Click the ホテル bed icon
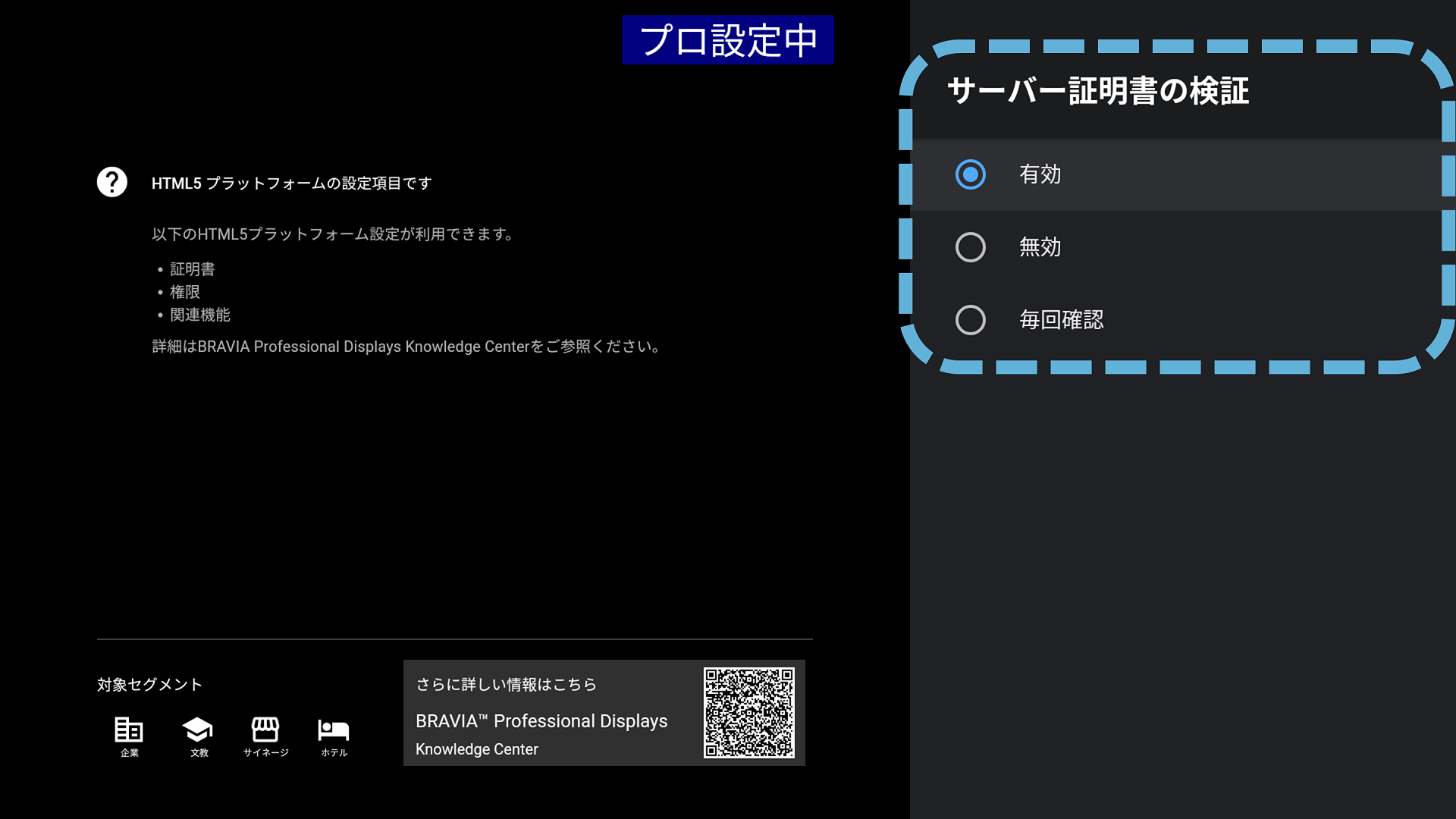This screenshot has height=819, width=1456. [x=334, y=730]
